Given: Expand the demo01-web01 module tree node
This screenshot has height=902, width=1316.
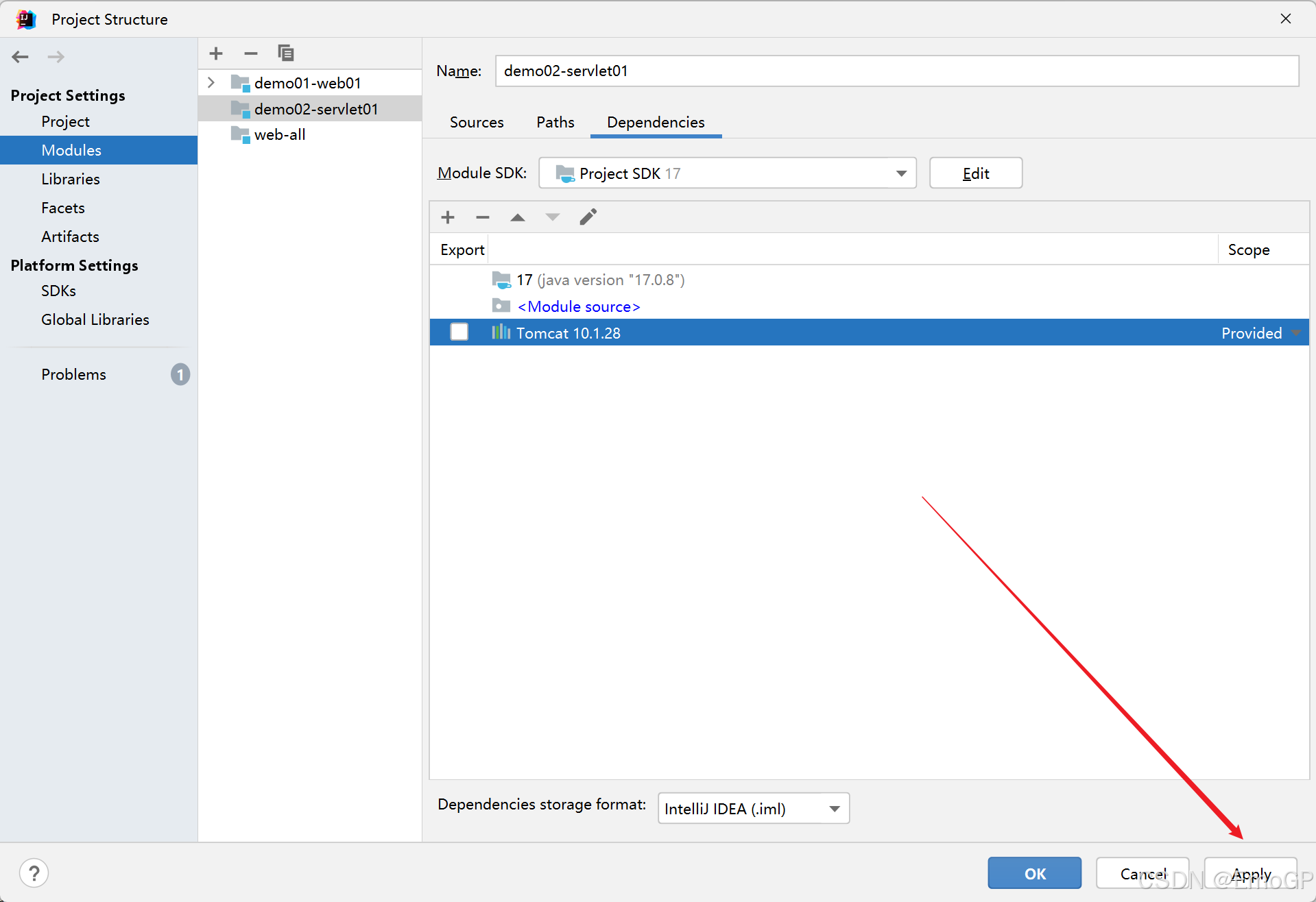Looking at the screenshot, I should click(x=211, y=83).
